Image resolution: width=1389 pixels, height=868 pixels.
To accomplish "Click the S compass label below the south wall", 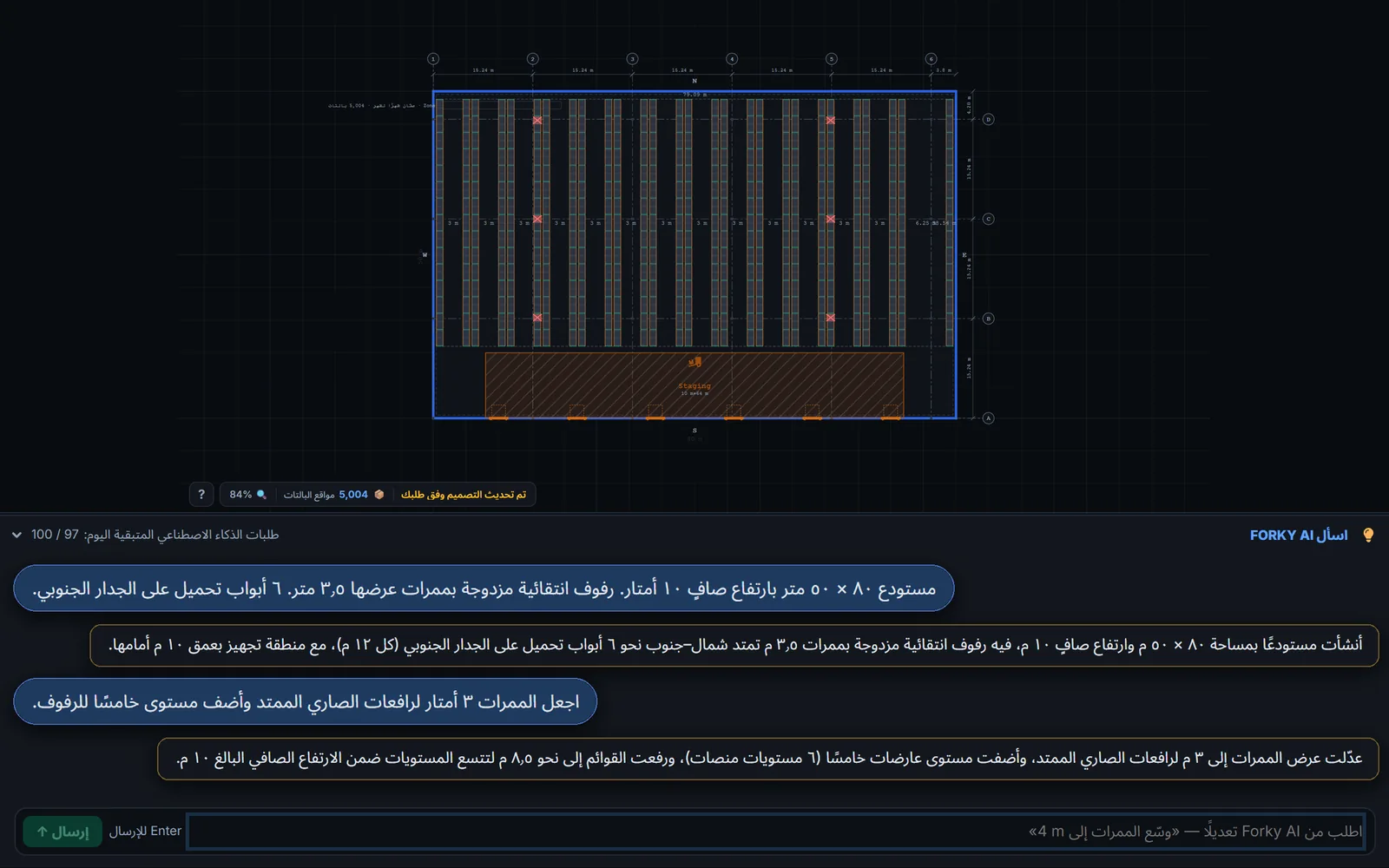I will pos(694,431).
